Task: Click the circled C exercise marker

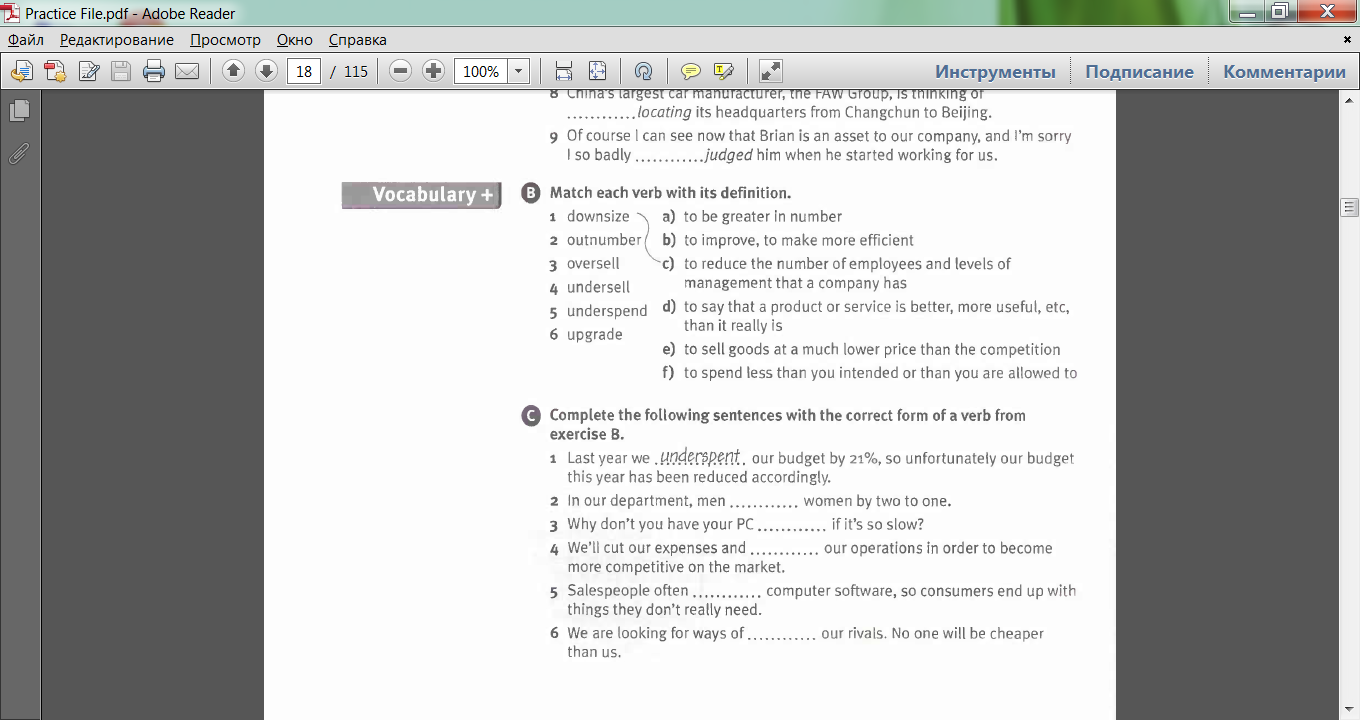Action: point(531,416)
